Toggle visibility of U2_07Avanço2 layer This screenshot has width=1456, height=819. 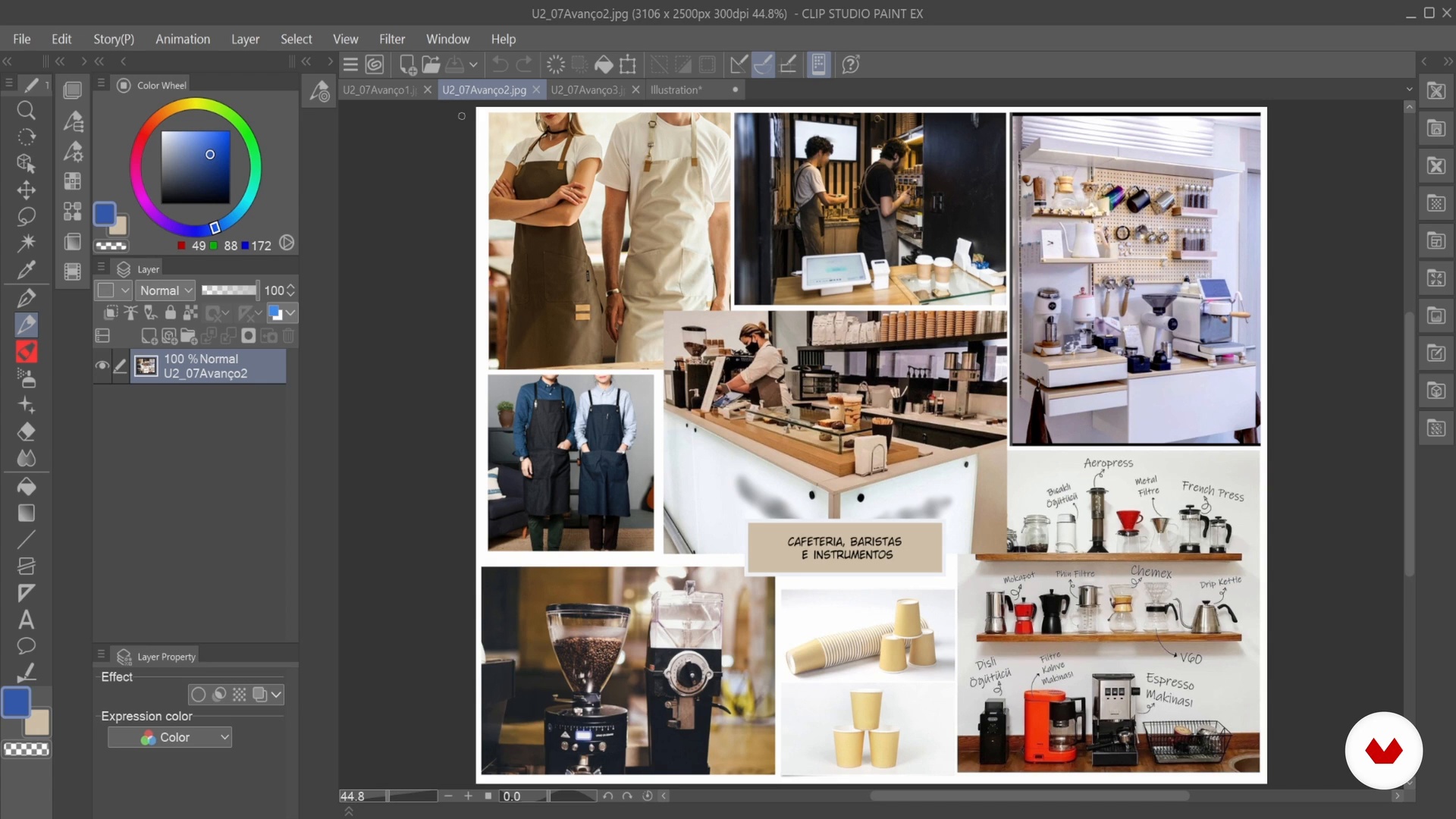click(x=102, y=366)
